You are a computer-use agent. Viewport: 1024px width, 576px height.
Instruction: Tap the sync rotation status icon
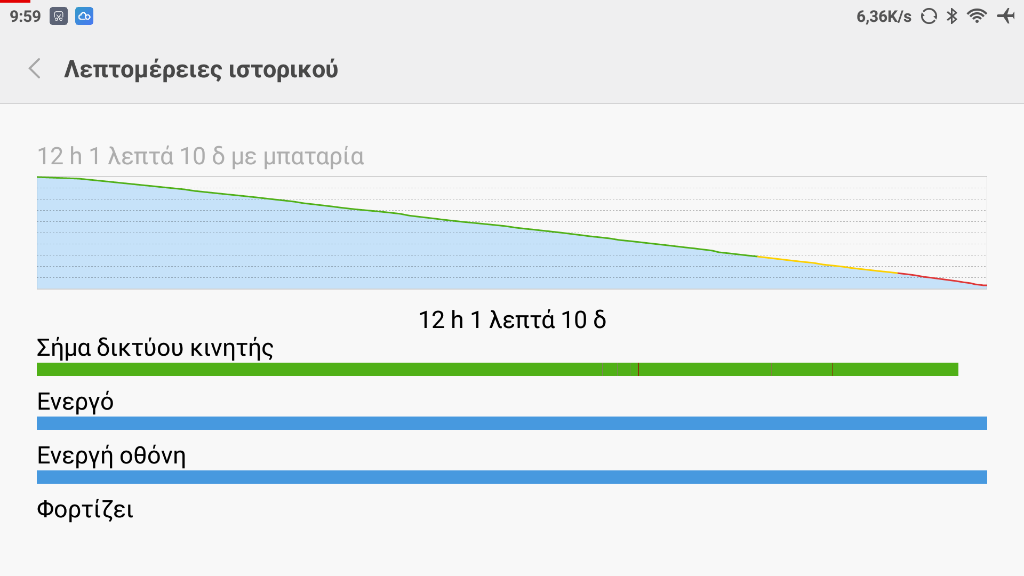pos(929,16)
